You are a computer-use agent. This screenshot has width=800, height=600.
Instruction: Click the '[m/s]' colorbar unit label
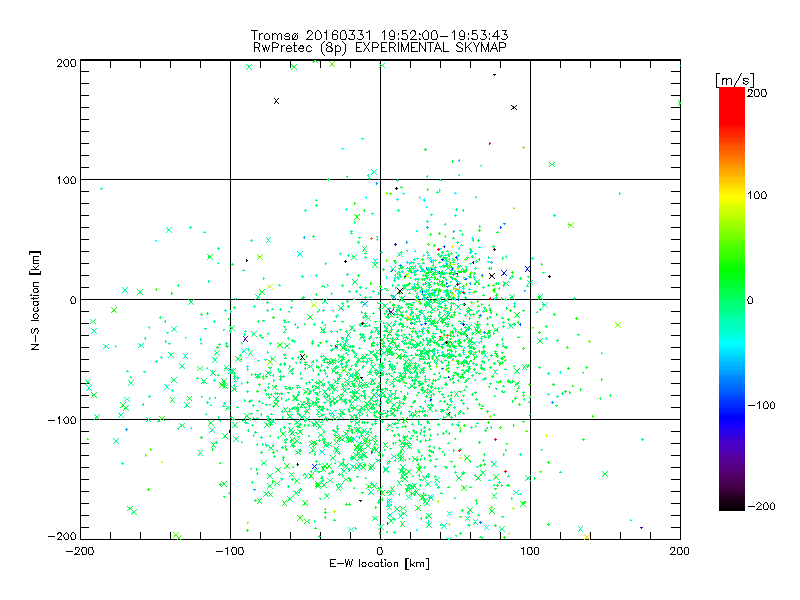pos(734,80)
